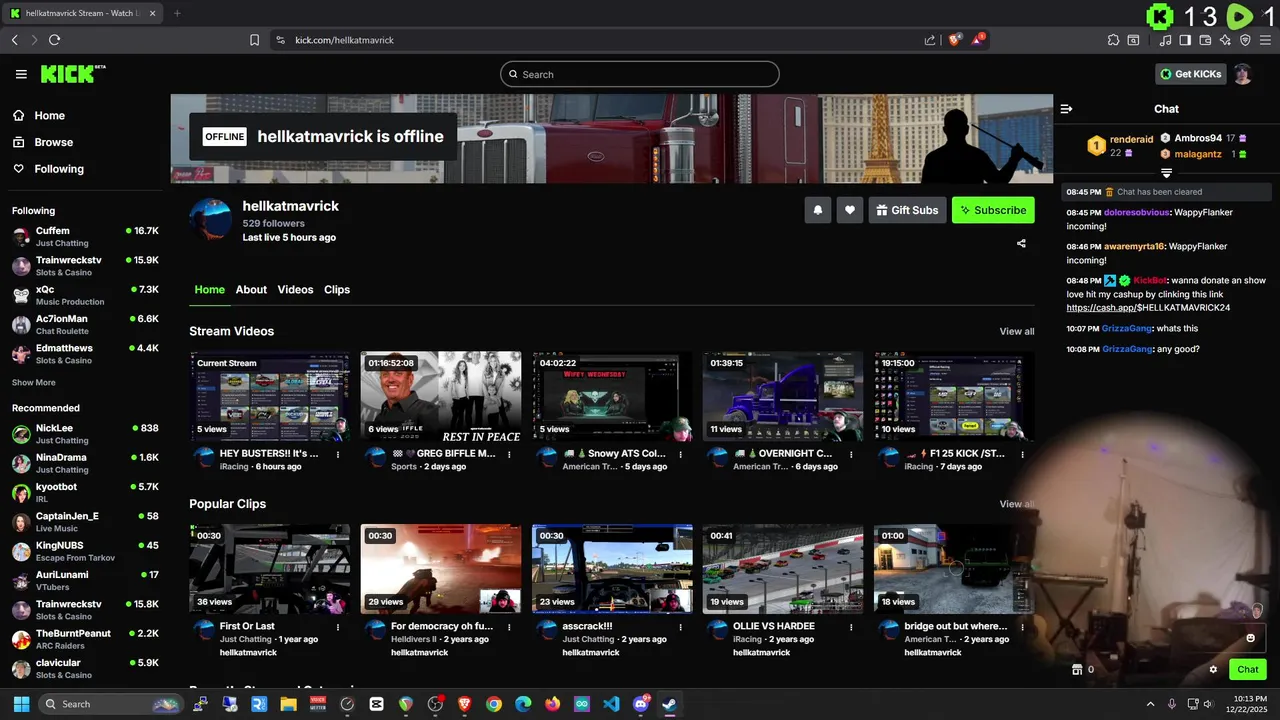Open options for First Or Last clip
The height and width of the screenshot is (720, 1280).
tap(338, 627)
